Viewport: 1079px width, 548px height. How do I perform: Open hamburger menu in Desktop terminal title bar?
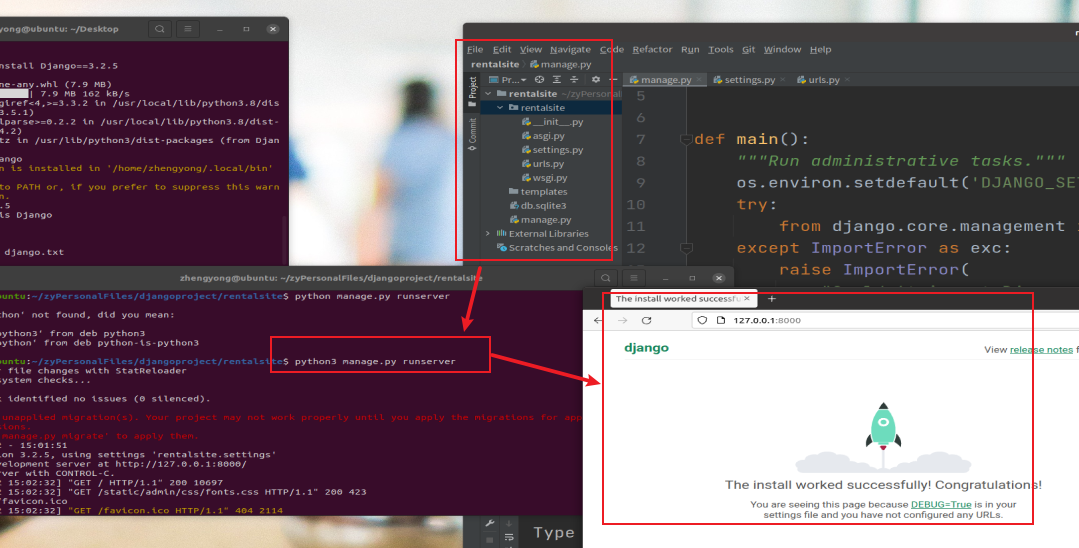[x=187, y=29]
